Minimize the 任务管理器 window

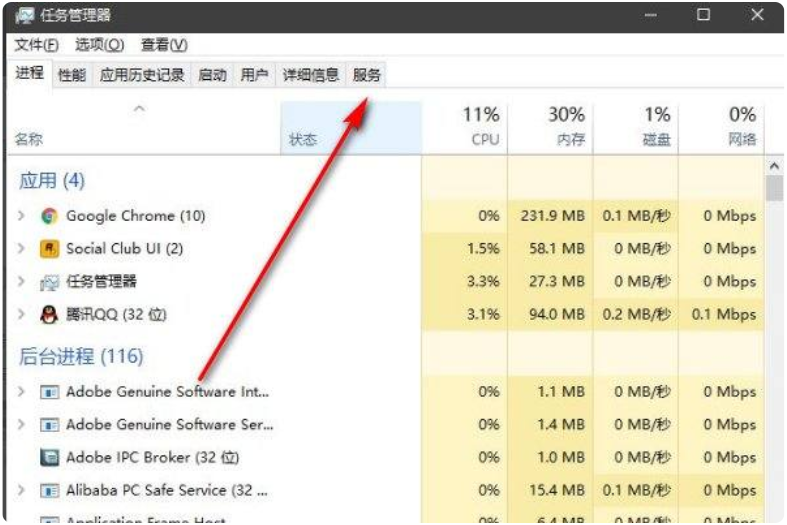650,15
